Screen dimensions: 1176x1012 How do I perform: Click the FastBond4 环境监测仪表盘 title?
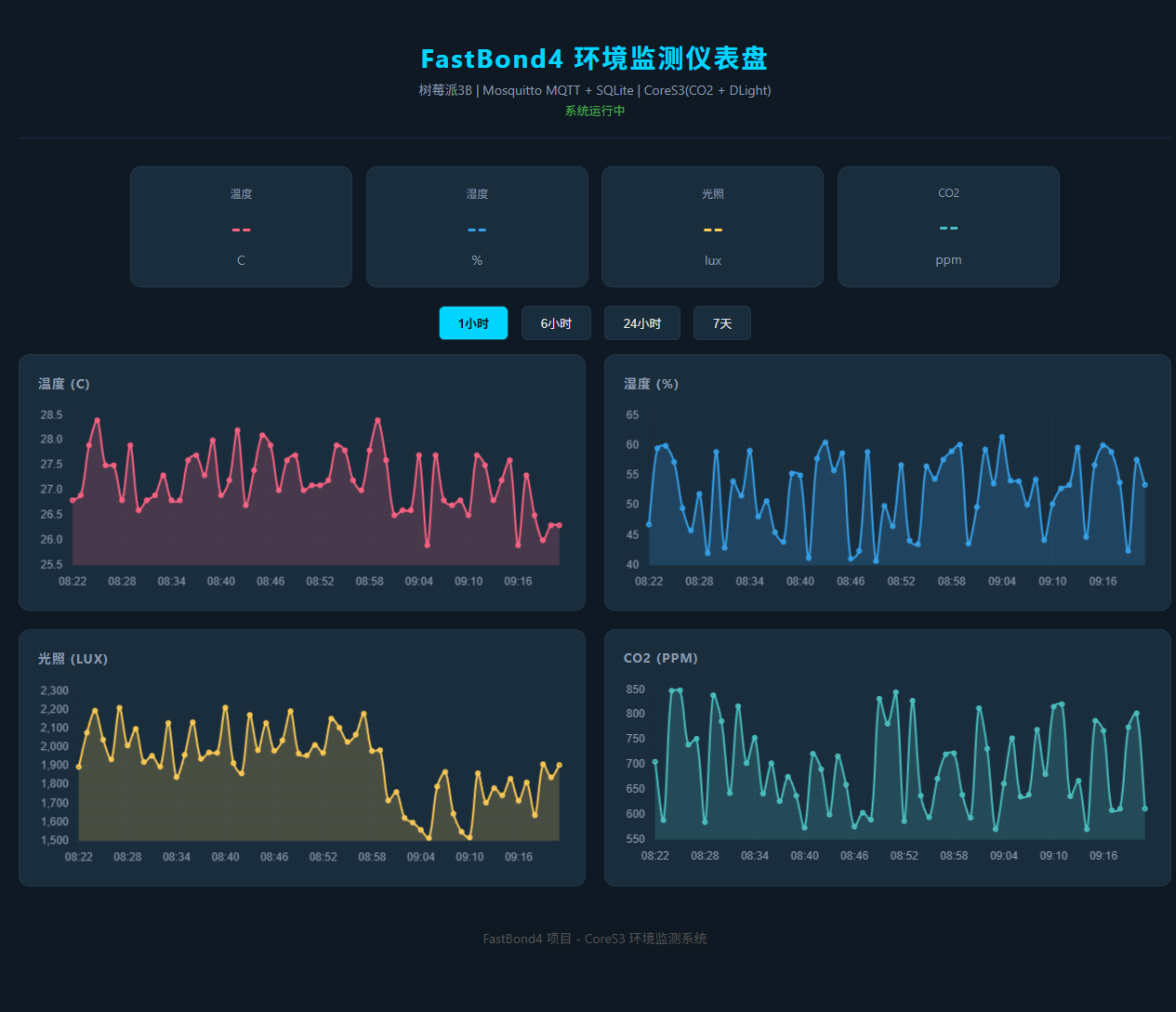pyautogui.click(x=594, y=59)
